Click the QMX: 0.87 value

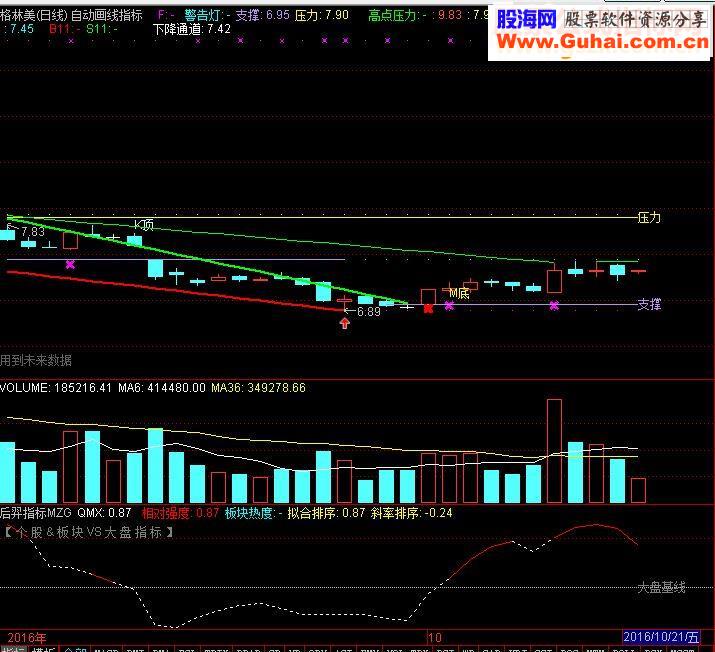coord(104,513)
